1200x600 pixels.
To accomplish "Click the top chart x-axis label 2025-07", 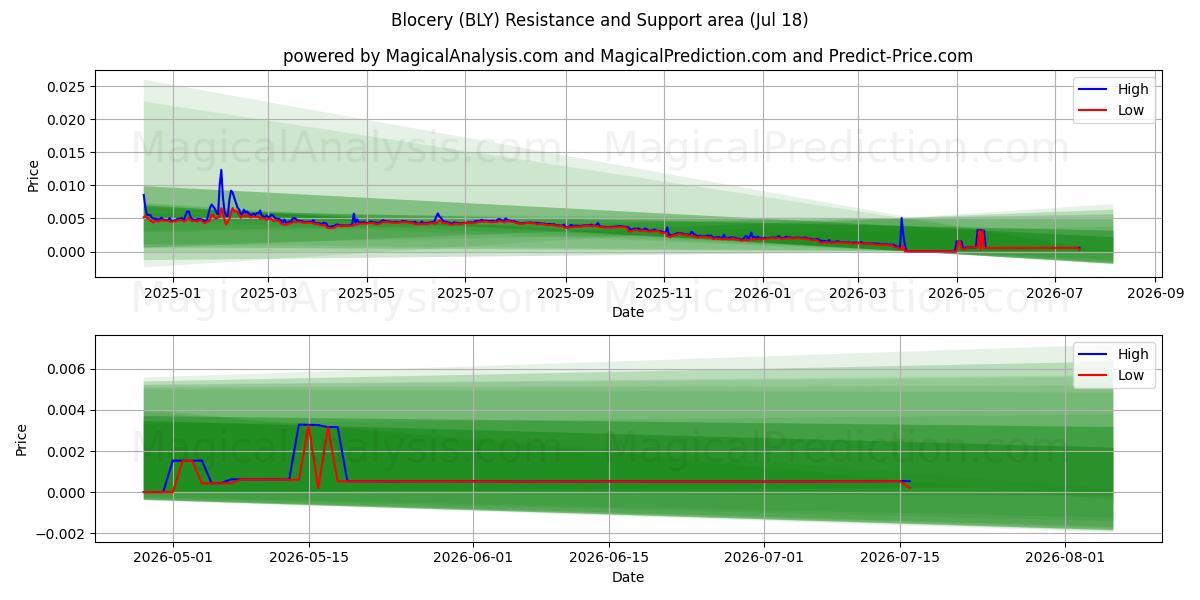I will pyautogui.click(x=466, y=294).
